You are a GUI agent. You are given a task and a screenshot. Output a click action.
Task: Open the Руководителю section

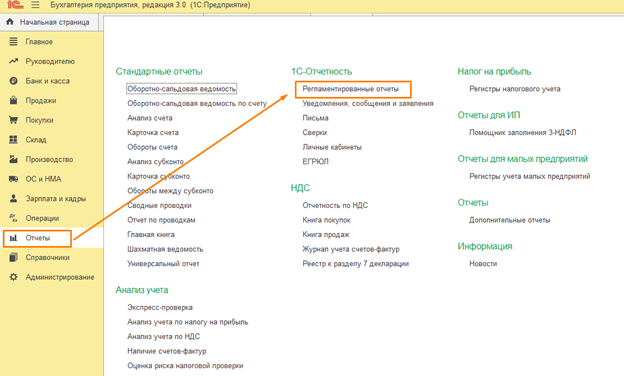pyautogui.click(x=50, y=61)
